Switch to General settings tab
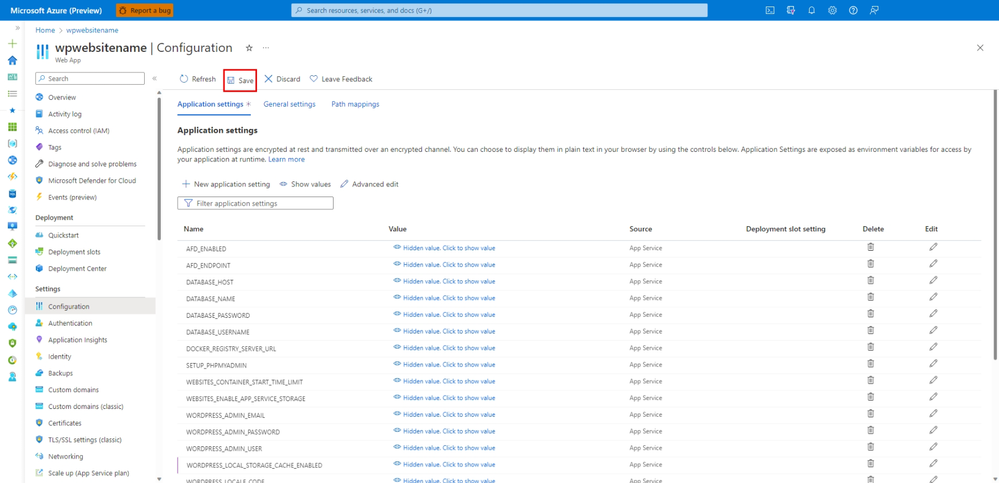 289,105
